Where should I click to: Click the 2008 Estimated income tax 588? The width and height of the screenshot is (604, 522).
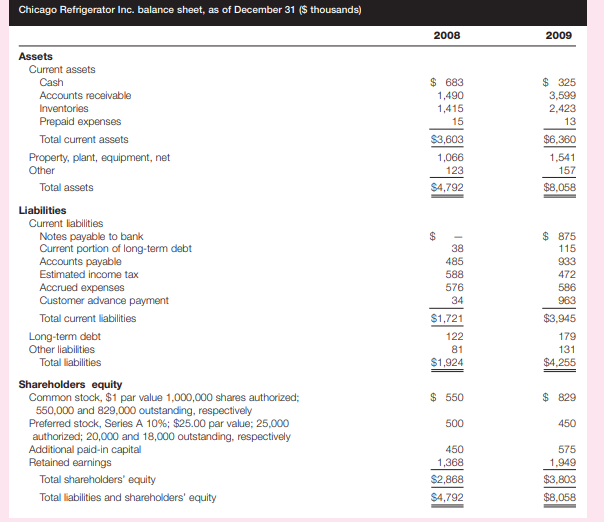click(455, 275)
